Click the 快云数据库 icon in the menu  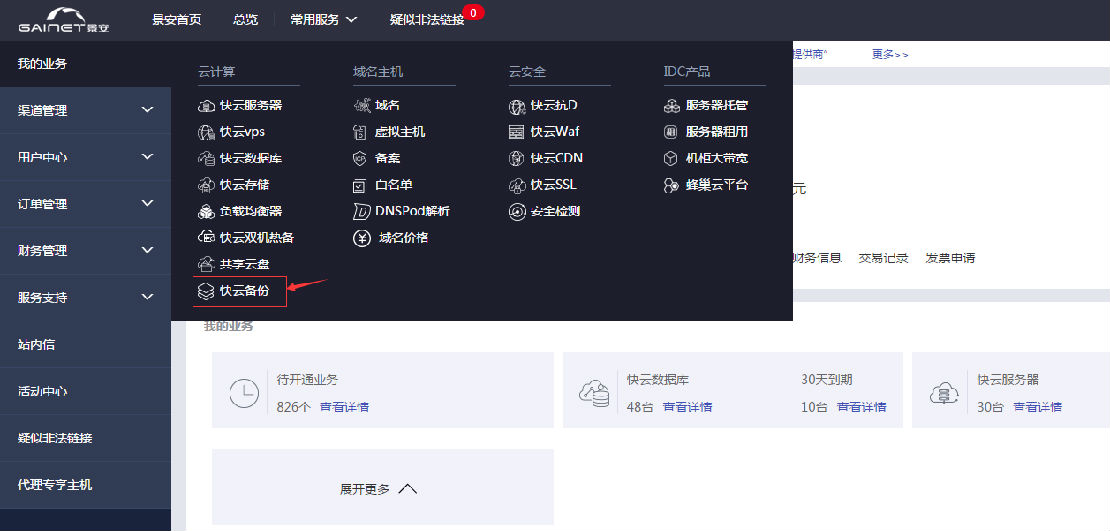tap(206, 158)
